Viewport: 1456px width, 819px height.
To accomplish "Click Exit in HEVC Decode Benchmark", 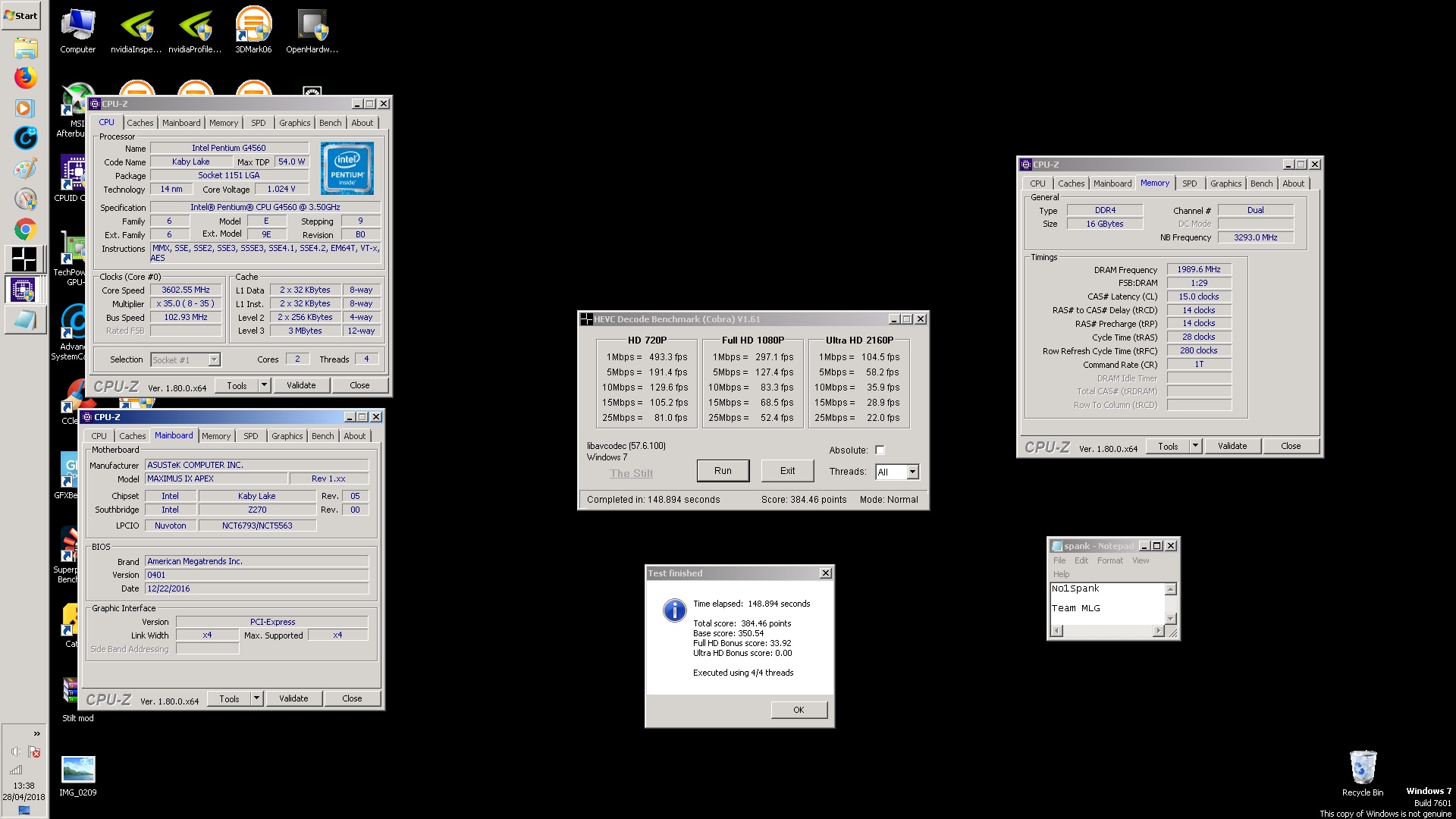I will 787,471.
